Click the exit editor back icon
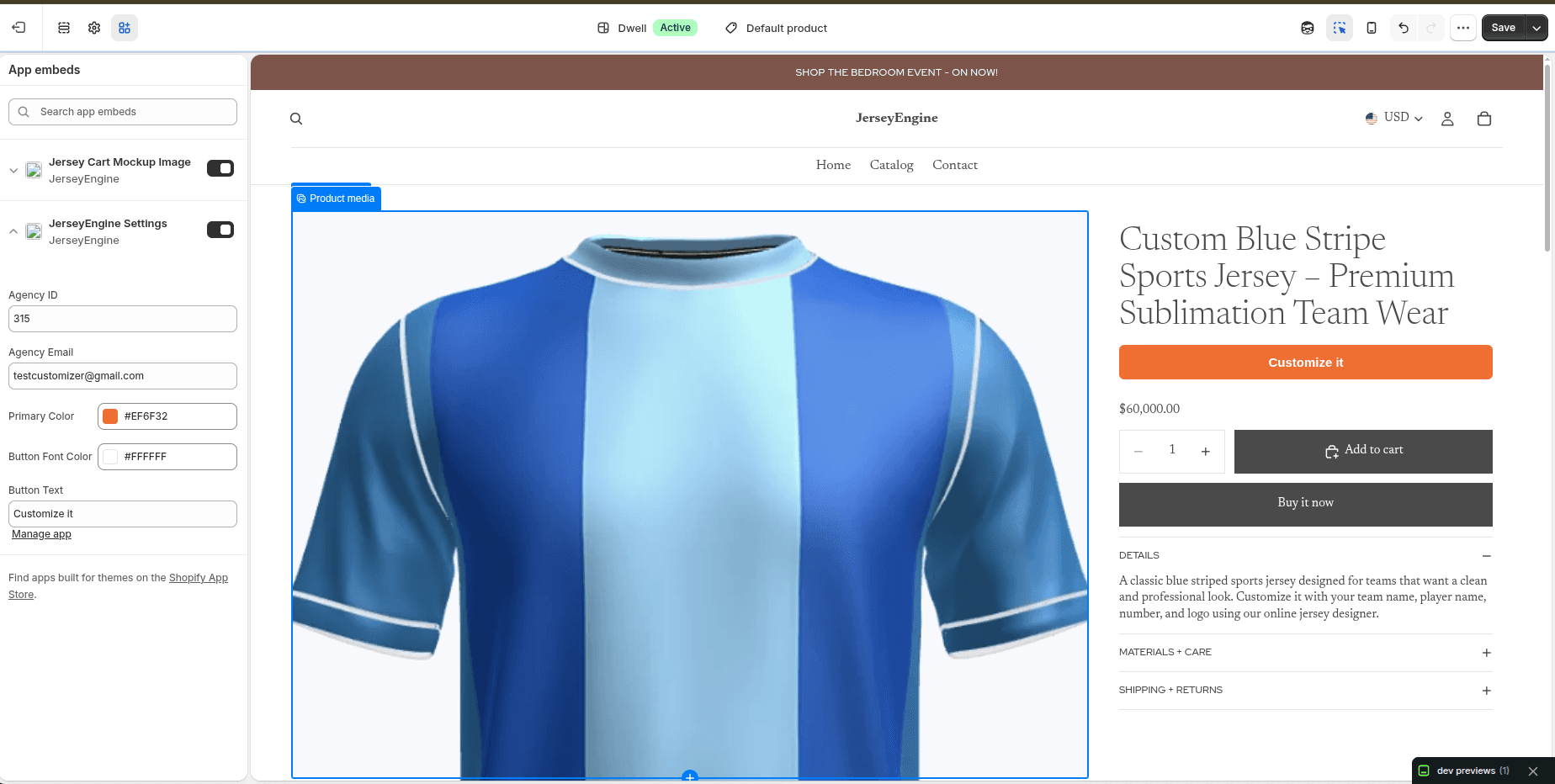1555x784 pixels. 19,28
